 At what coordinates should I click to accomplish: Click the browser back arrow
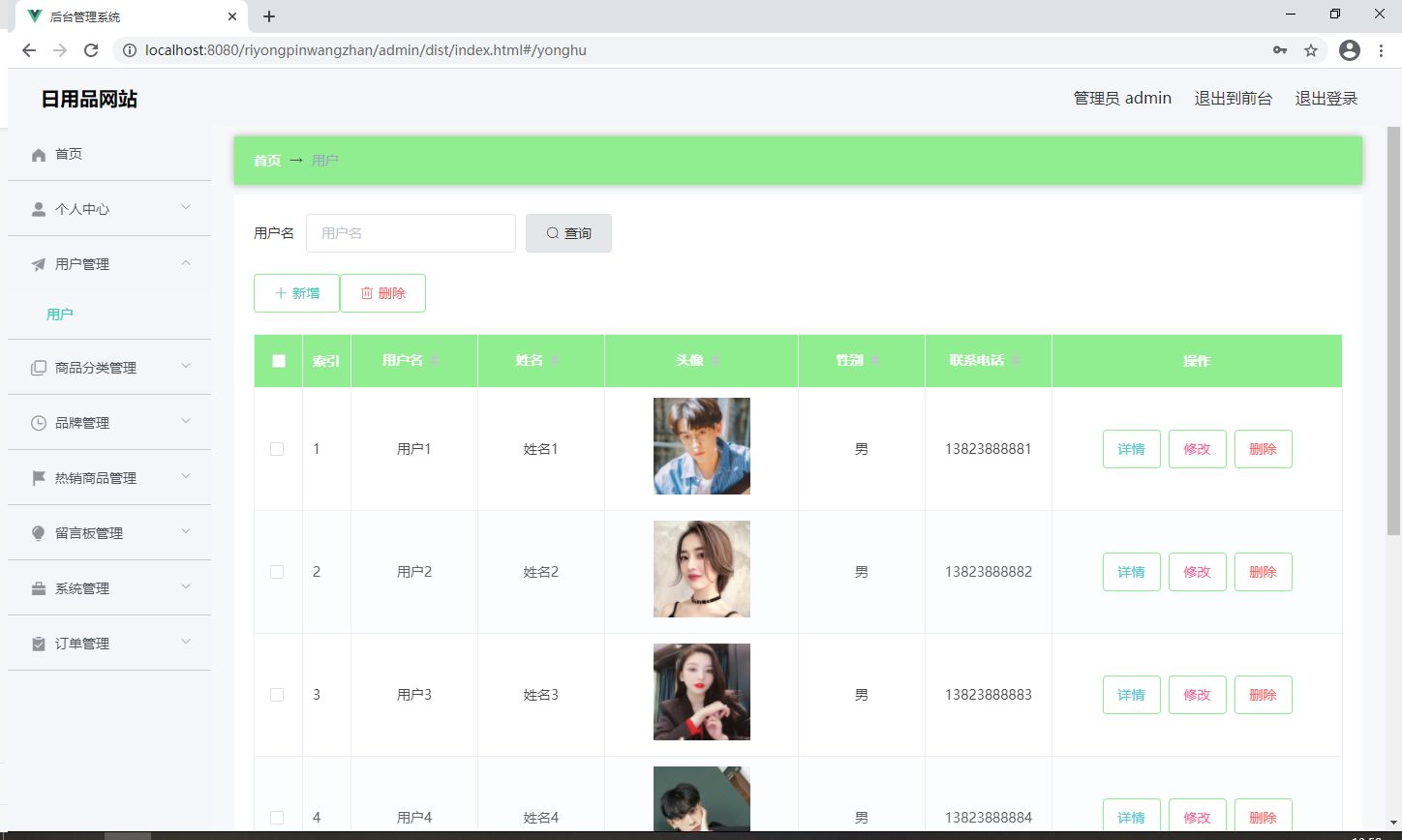tap(29, 50)
